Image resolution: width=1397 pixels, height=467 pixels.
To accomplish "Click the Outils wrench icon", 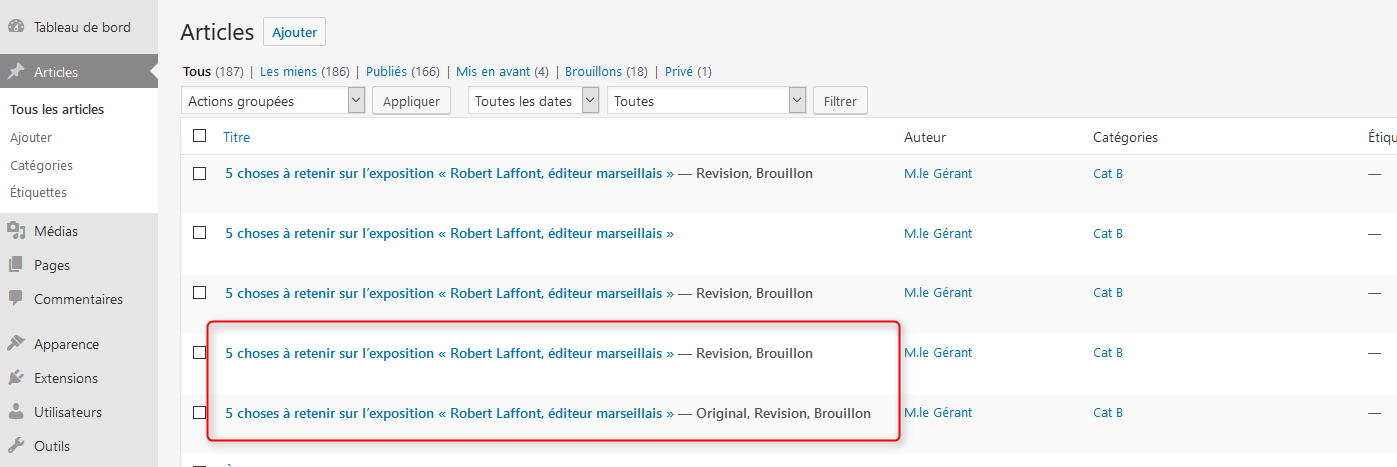I will coord(16,446).
